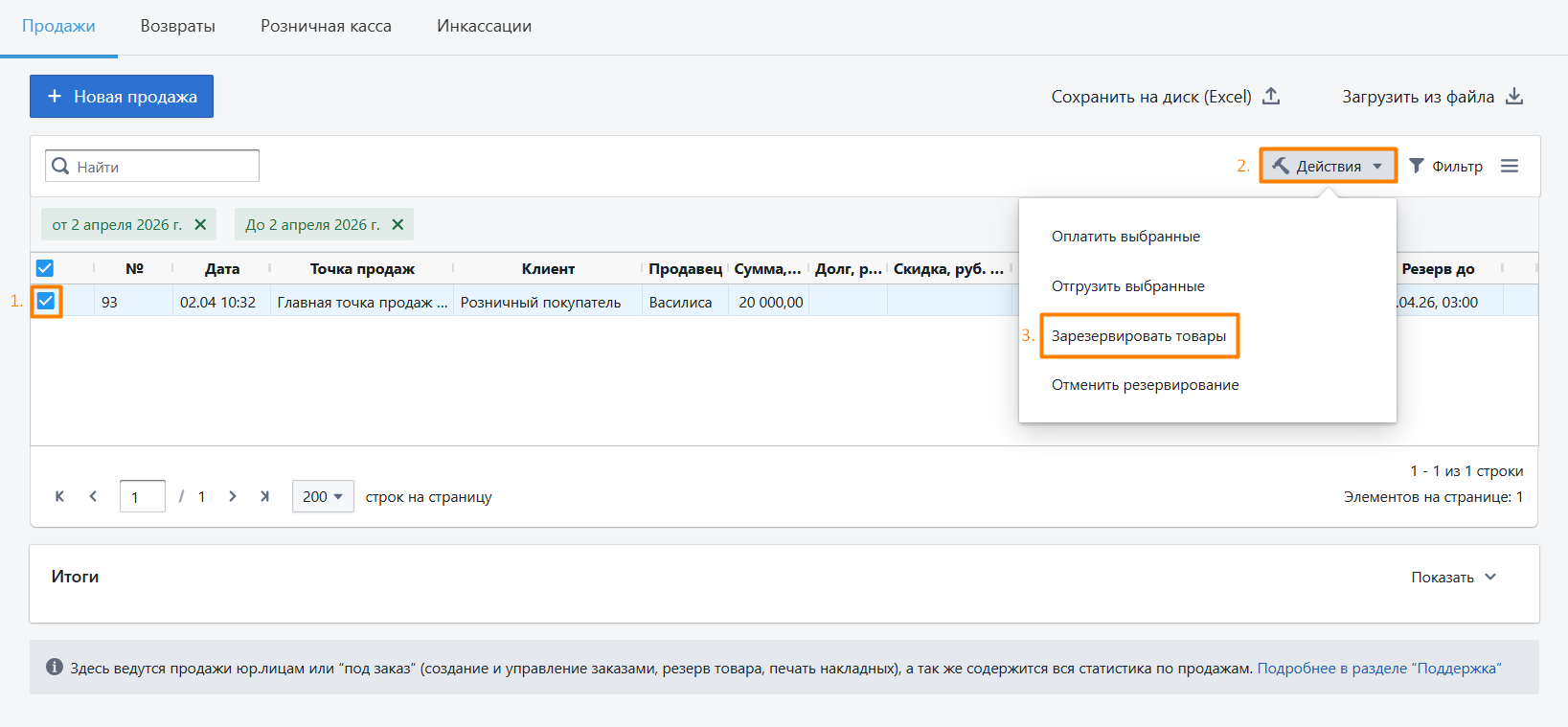1568x727 pixels.
Task: Select 'Зарезервировать товары' from the menu
Action: pos(1138,336)
